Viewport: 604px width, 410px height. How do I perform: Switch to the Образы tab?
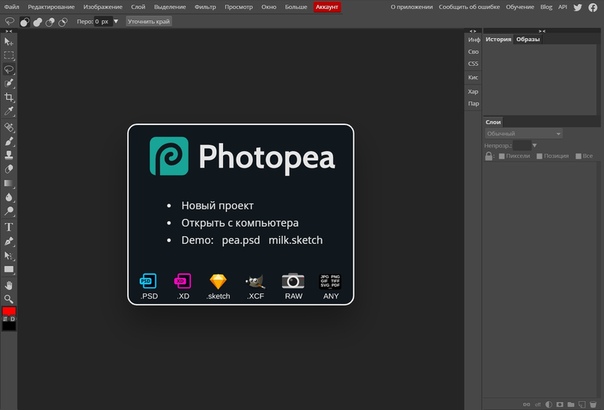[x=528, y=39]
